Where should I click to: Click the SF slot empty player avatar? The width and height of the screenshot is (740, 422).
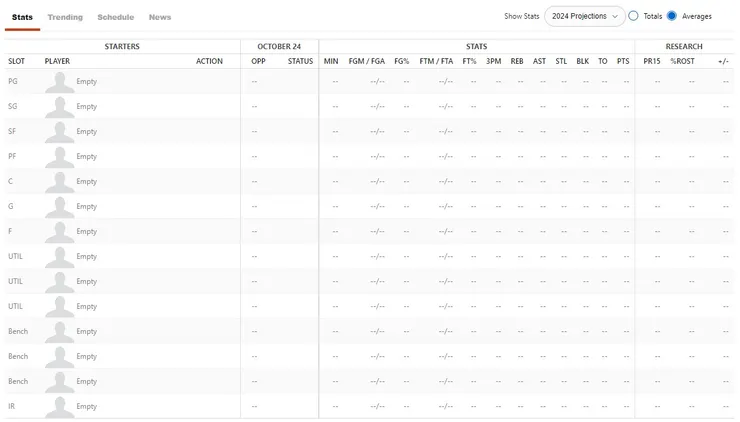point(59,132)
